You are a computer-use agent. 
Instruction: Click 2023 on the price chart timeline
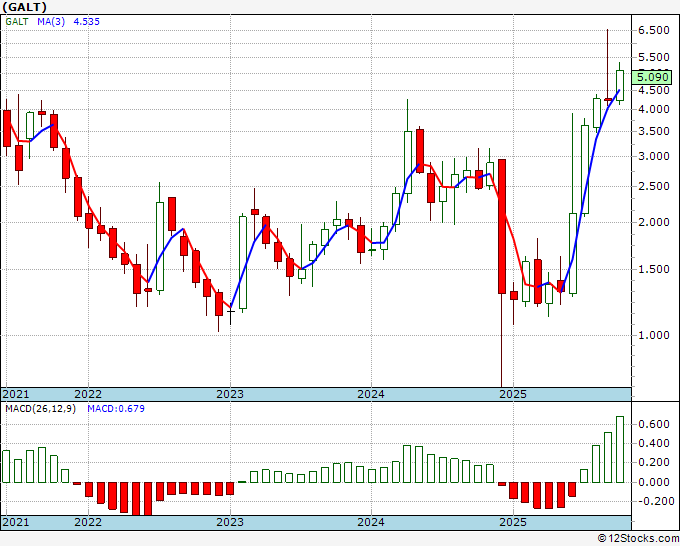click(230, 394)
